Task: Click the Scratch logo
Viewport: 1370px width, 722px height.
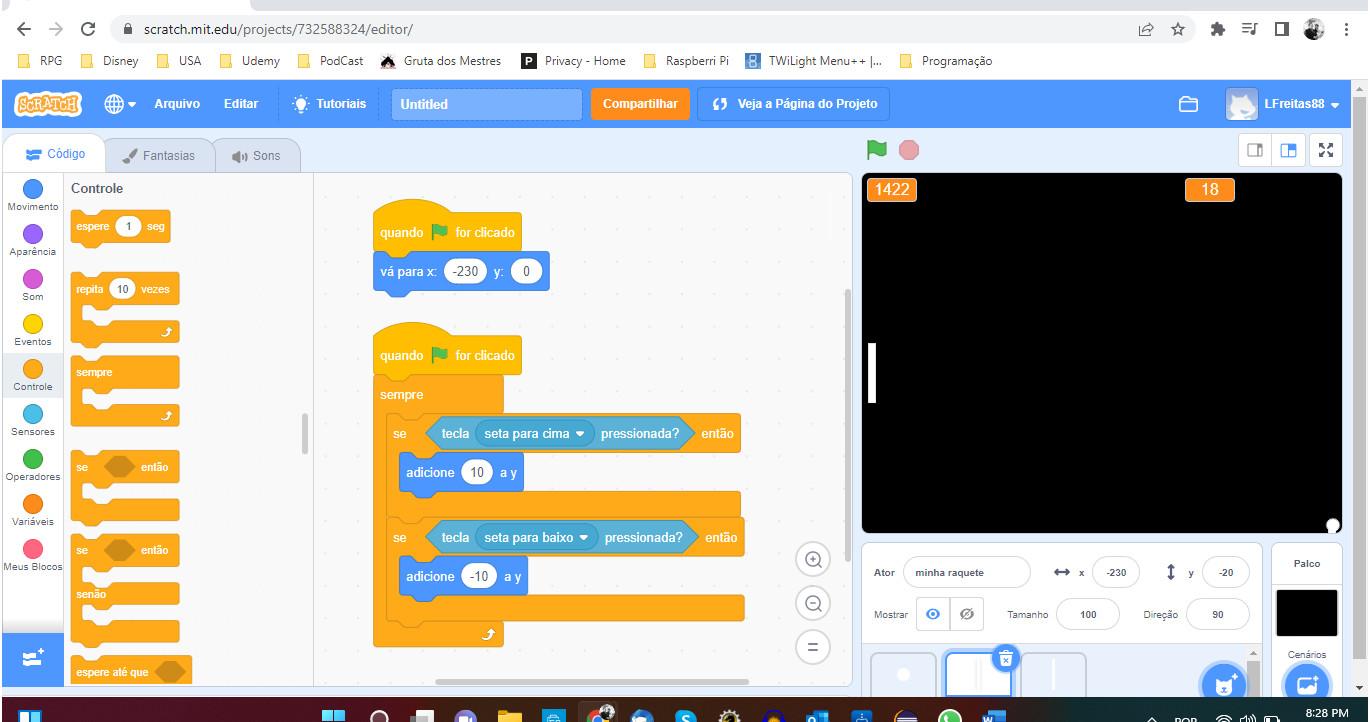Action: [48, 104]
